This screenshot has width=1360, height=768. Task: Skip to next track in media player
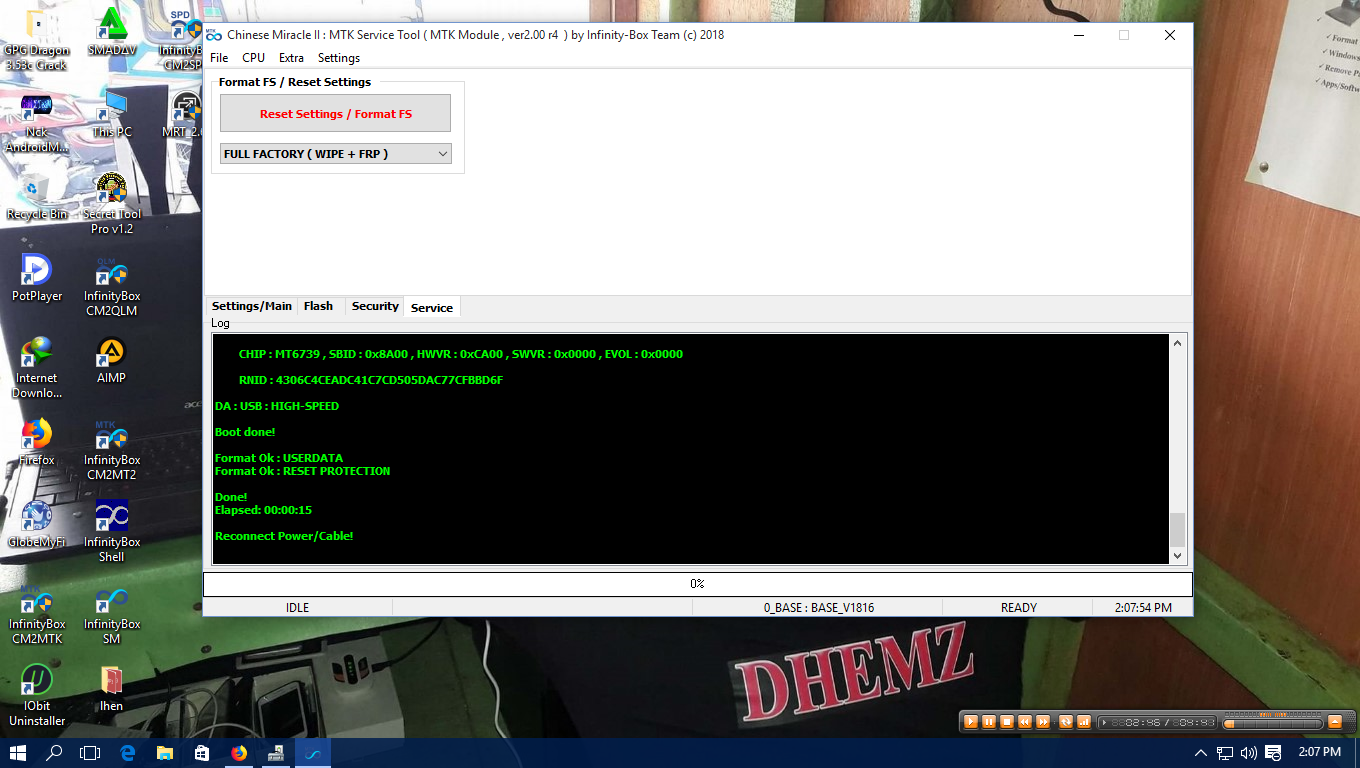click(1043, 722)
